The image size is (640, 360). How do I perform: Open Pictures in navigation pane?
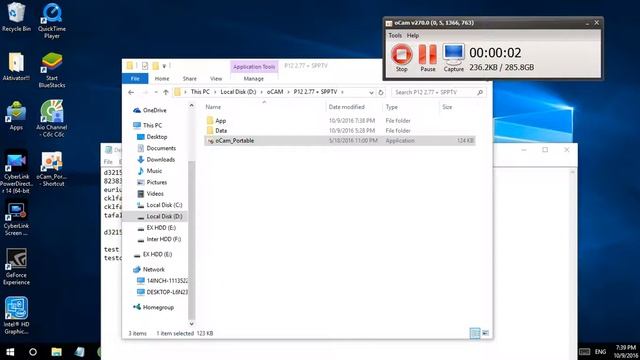(x=152, y=182)
